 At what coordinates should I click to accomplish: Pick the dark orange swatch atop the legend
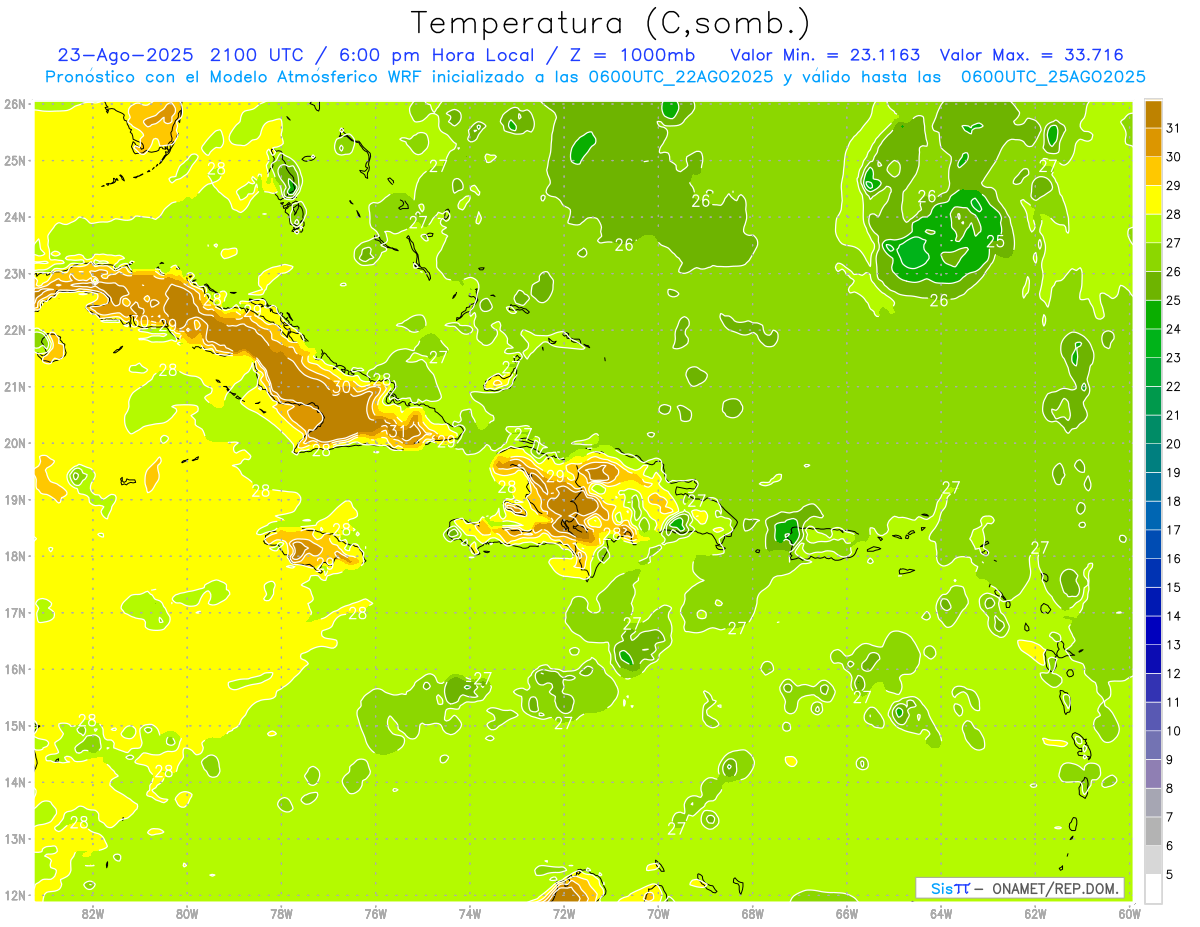[x=1153, y=113]
